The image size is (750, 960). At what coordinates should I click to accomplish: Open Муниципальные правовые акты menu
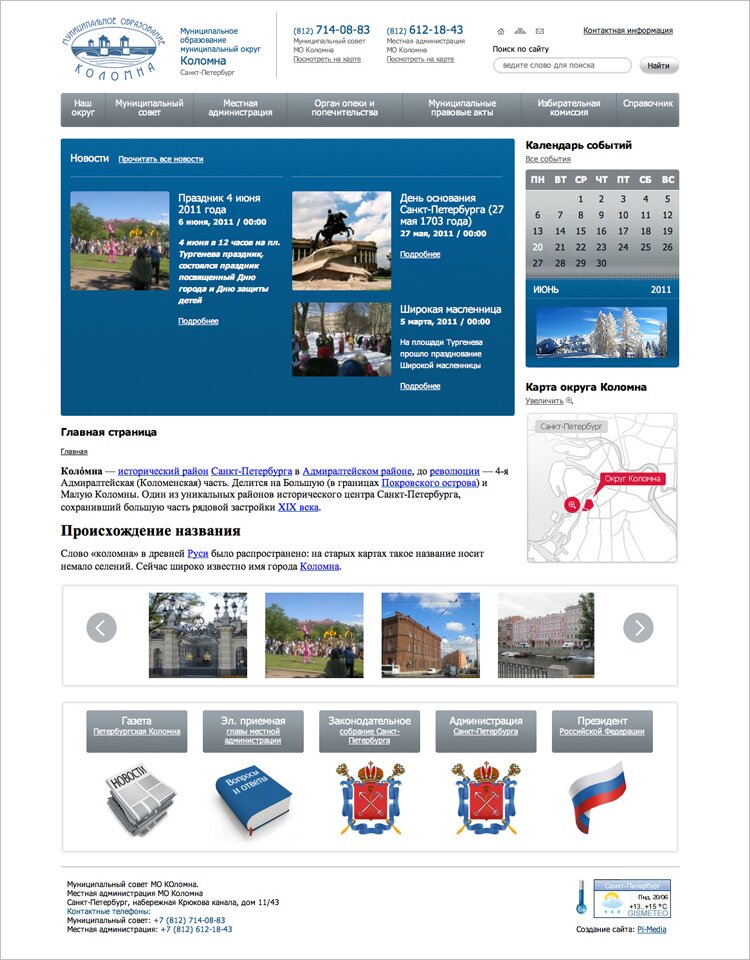(x=462, y=108)
